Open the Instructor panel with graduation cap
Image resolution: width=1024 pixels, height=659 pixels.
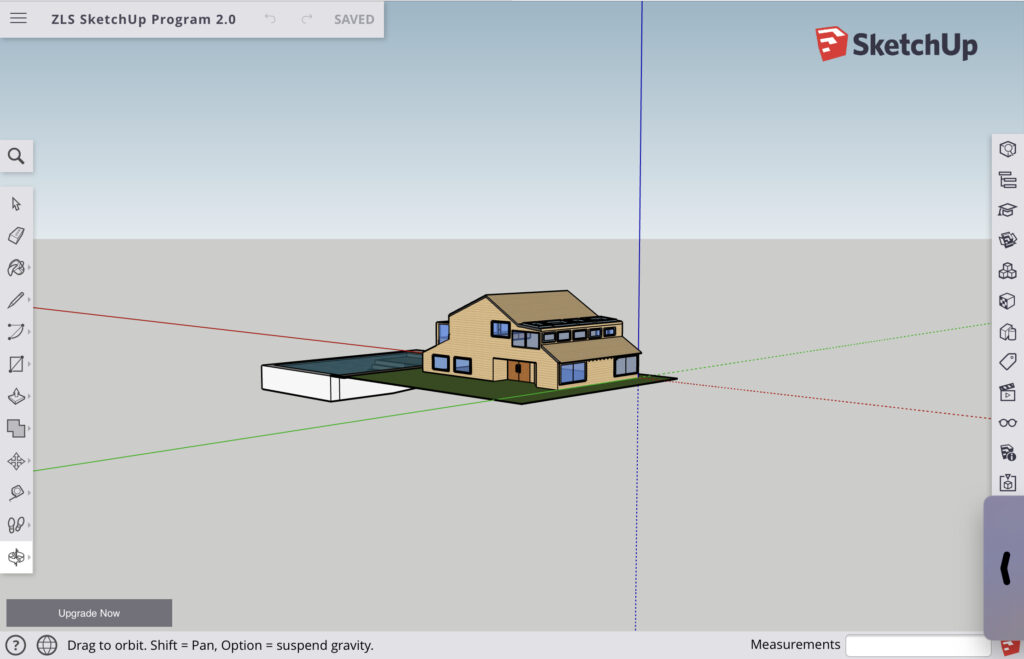coord(1007,210)
